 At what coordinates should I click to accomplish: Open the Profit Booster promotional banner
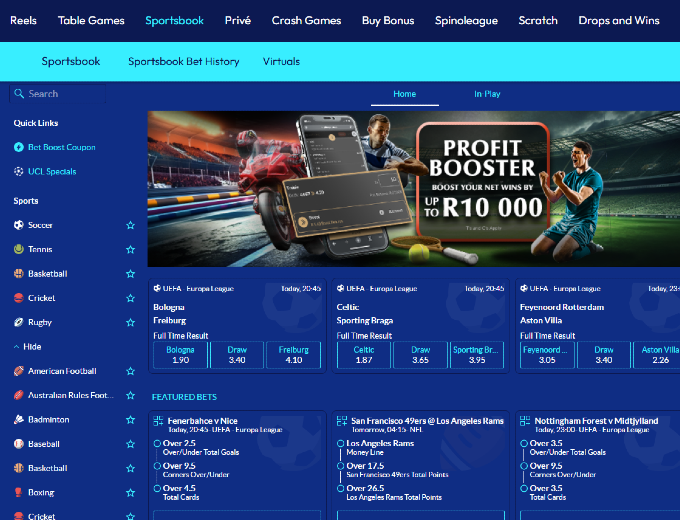coord(414,189)
